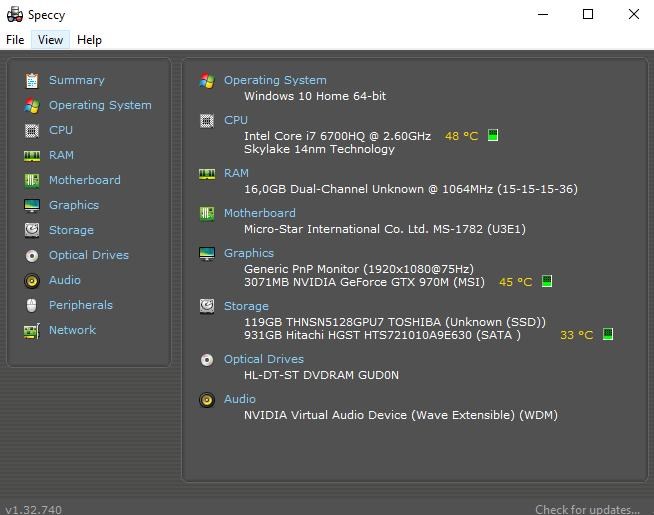654x515 pixels.
Task: Select the RAM module icon in sidebar
Action: pyautogui.click(x=32, y=155)
